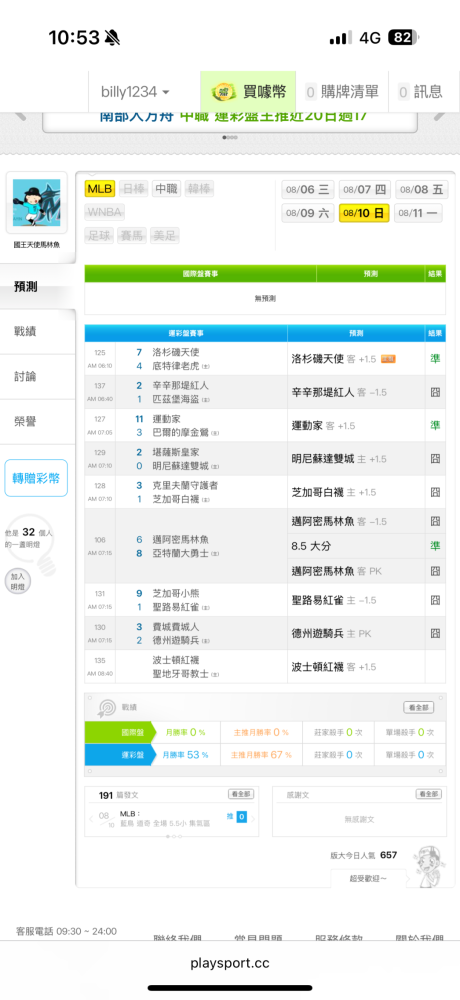Screen dimensions: 460x1000
Task: Go to next post with right chevron
Action: point(255,818)
